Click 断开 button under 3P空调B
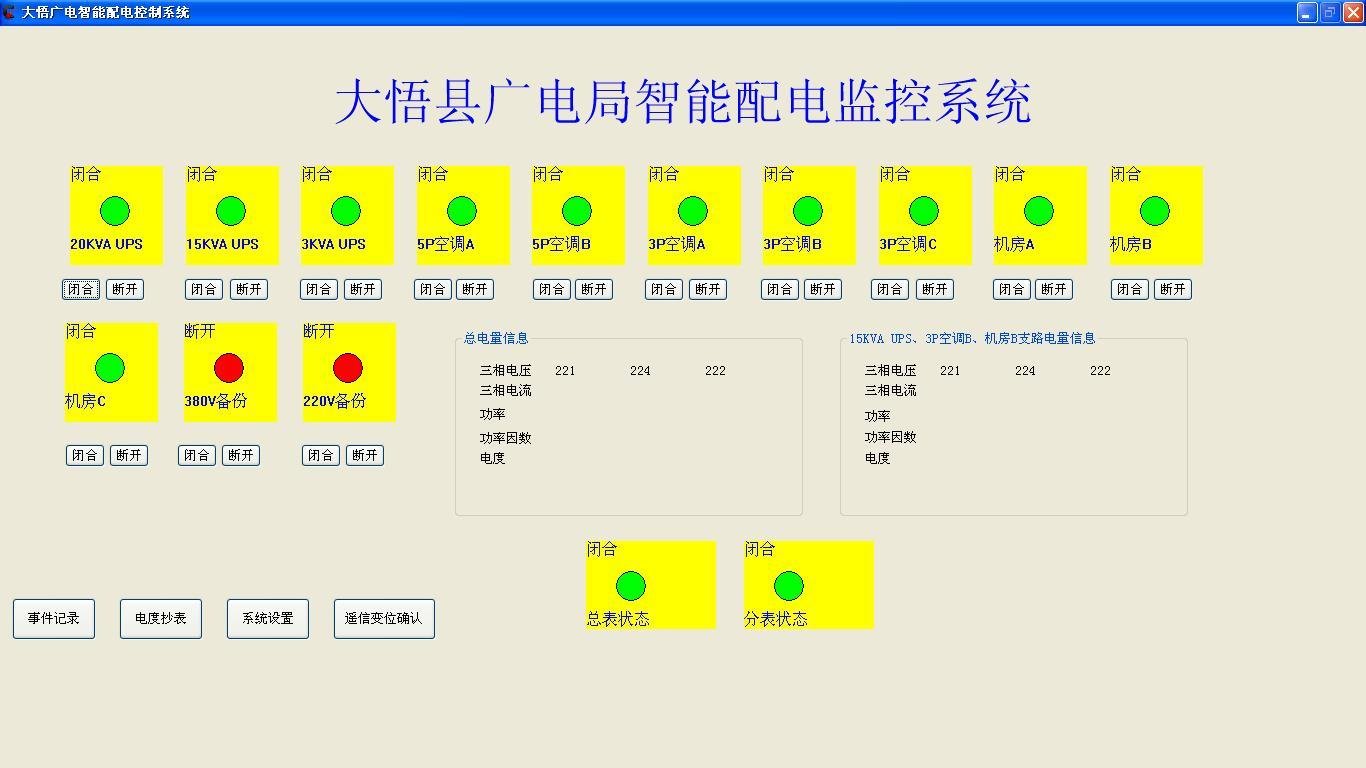1366x768 pixels. tap(823, 289)
